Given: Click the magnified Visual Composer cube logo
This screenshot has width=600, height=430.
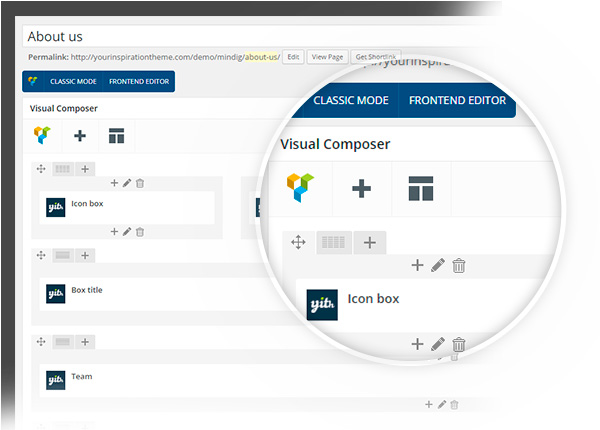Looking at the screenshot, I should point(300,187).
